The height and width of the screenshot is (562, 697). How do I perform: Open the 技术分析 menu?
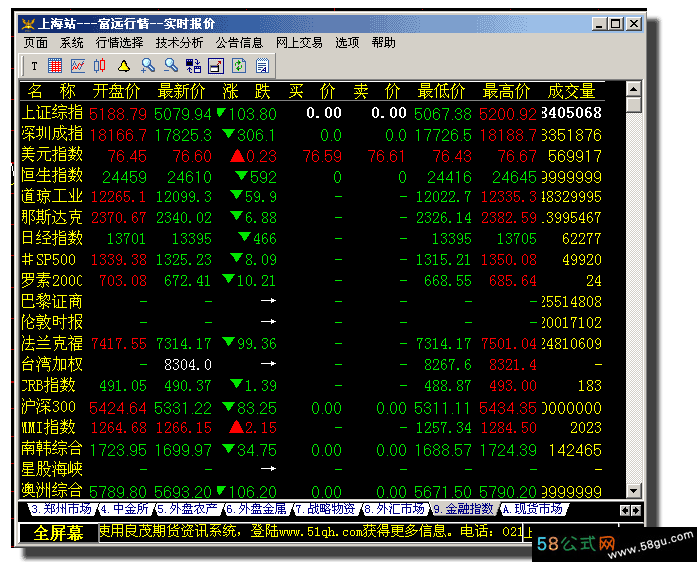click(x=180, y=43)
